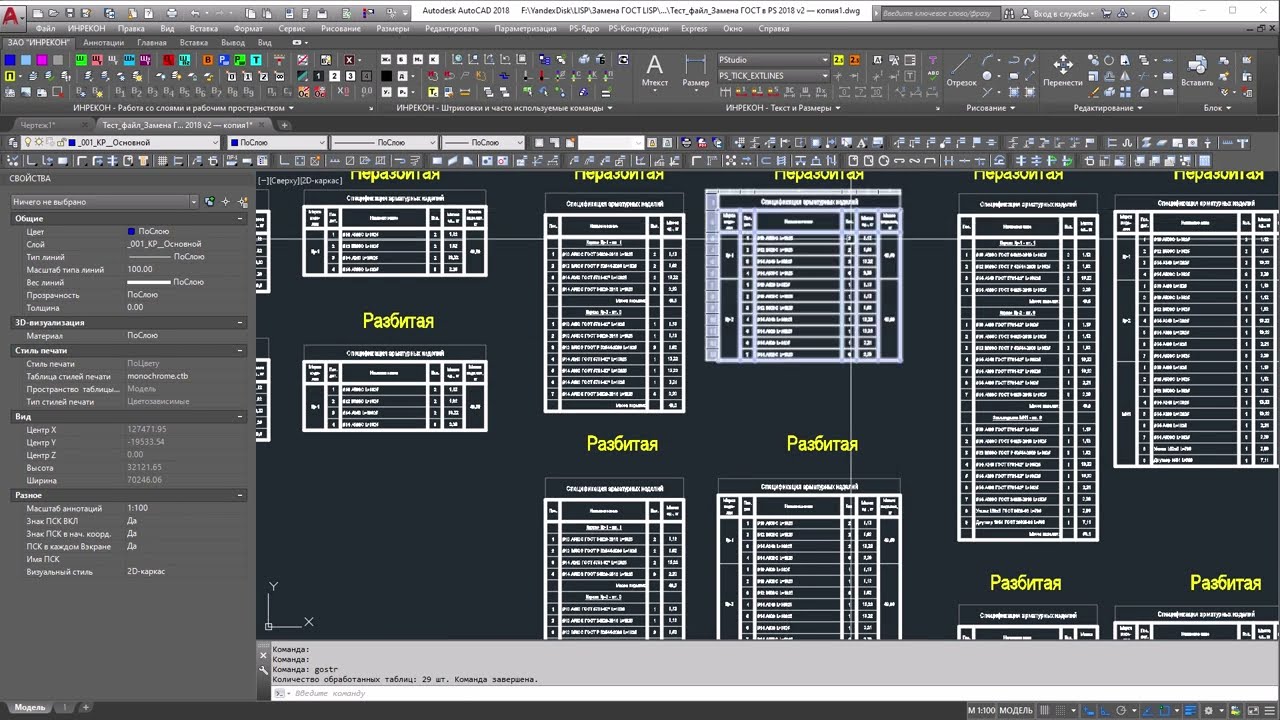This screenshot has width=1280, height=720.
Task: Click the orange 2.5 text height icon
Action: [x=855, y=60]
